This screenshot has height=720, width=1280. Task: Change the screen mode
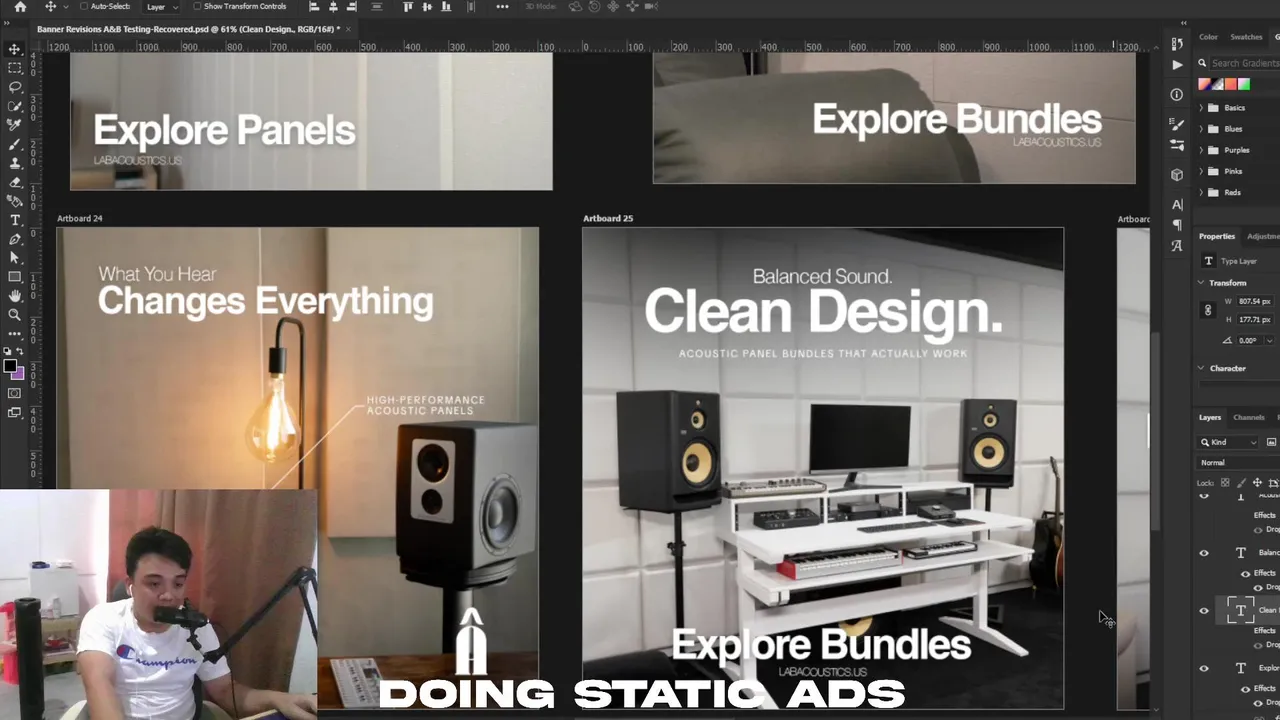(x=15, y=412)
